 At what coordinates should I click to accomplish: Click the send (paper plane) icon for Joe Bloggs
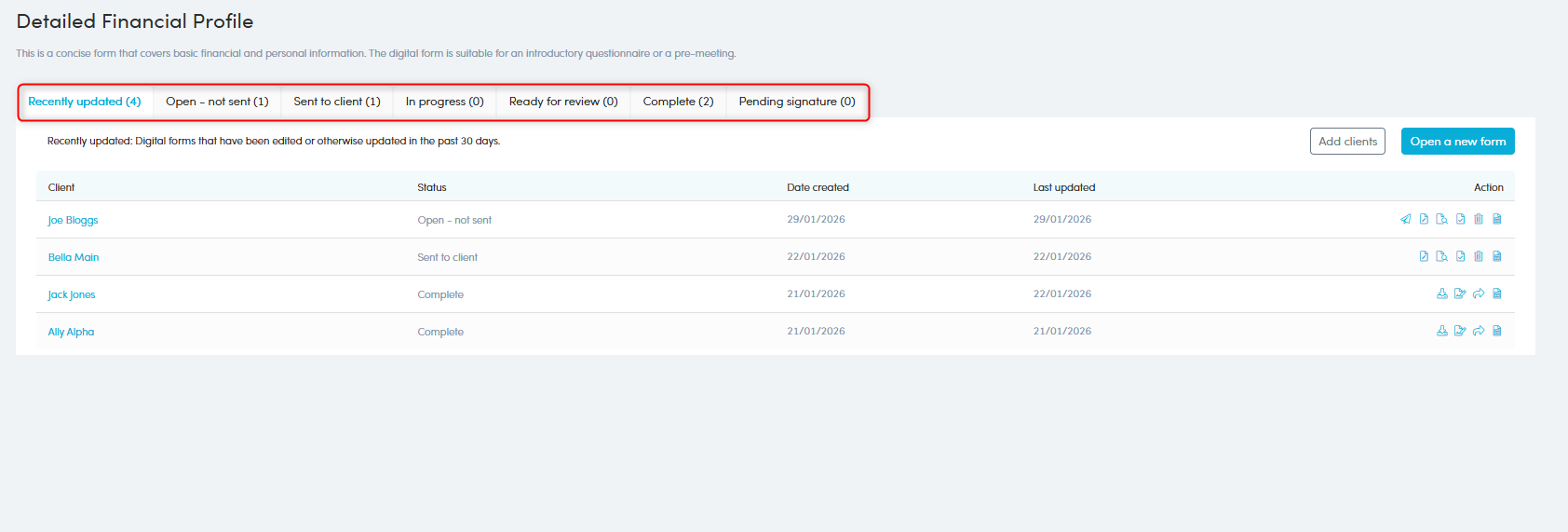1405,219
